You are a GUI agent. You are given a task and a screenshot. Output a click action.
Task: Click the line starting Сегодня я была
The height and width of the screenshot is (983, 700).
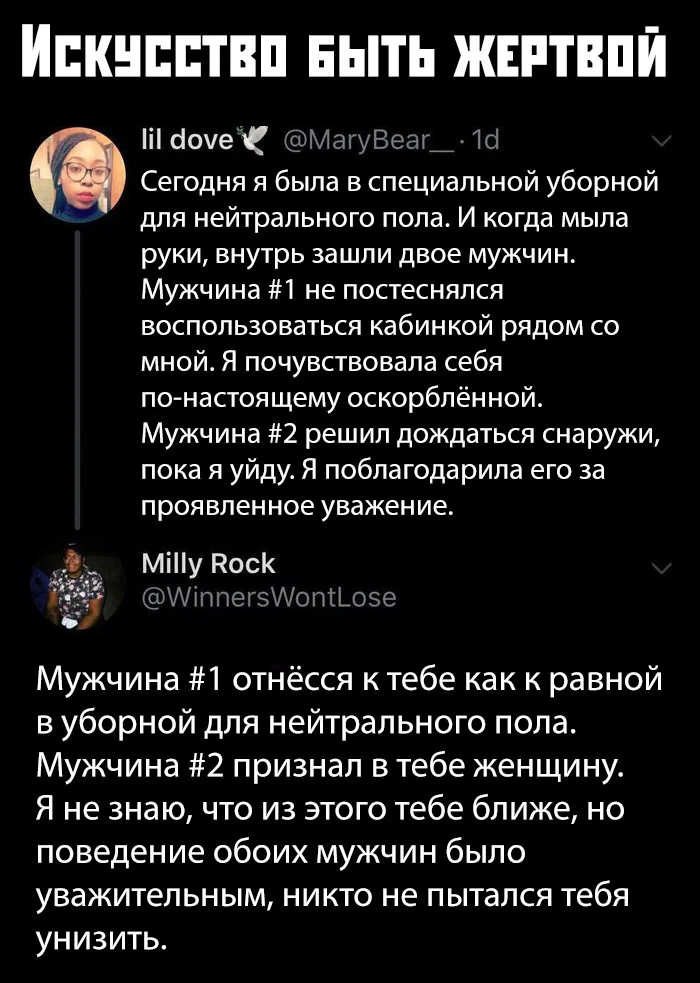[x=400, y=182]
